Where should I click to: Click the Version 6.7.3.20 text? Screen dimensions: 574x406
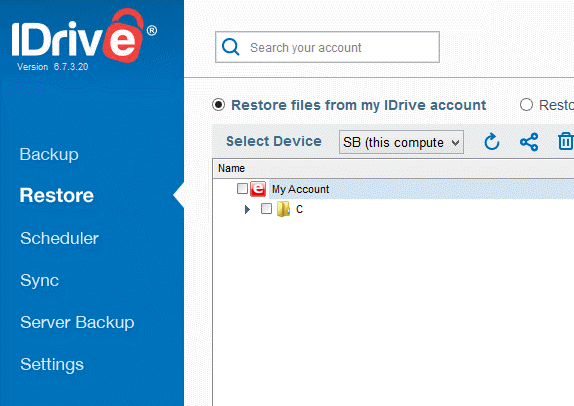(x=52, y=67)
